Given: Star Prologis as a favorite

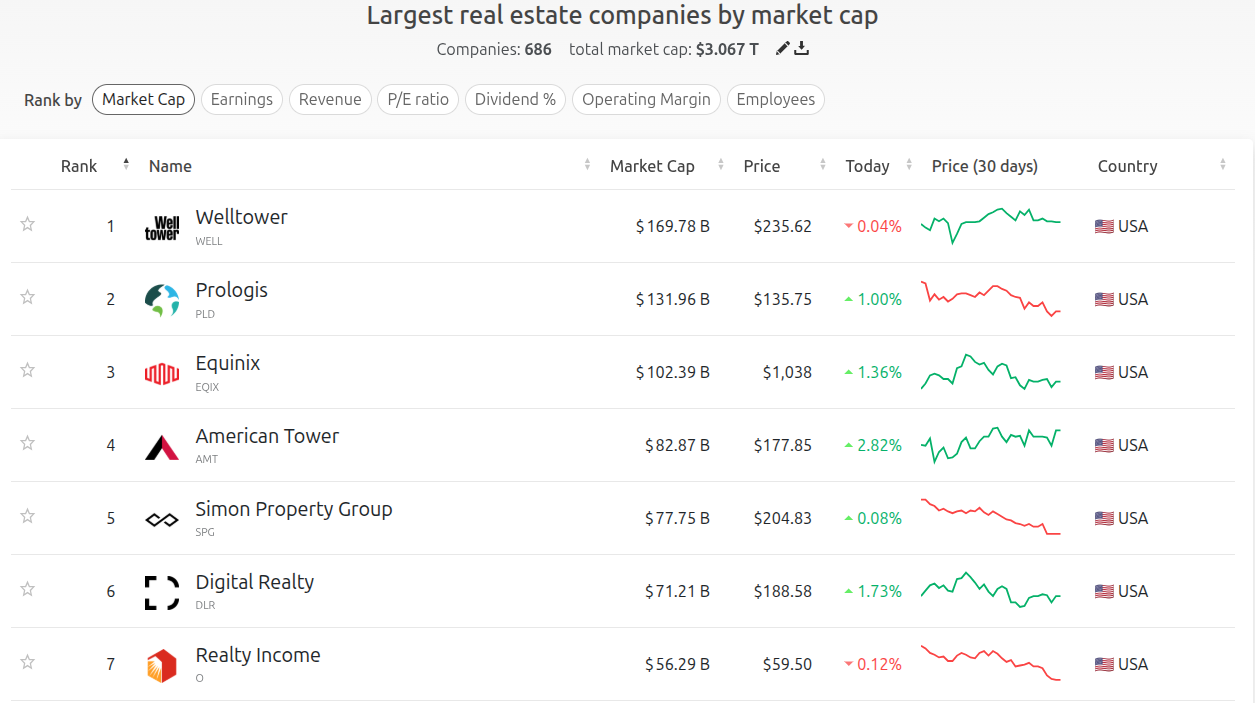Looking at the screenshot, I should pyautogui.click(x=28, y=297).
